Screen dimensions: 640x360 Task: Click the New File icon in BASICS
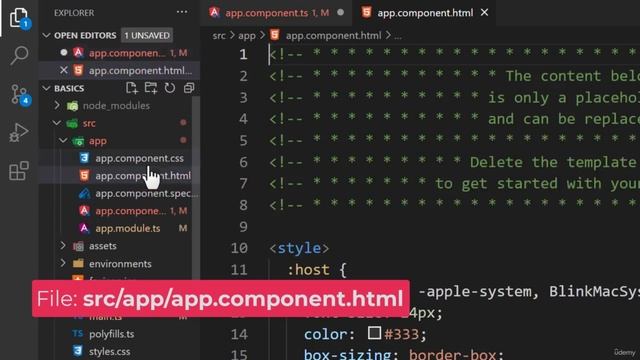131,88
